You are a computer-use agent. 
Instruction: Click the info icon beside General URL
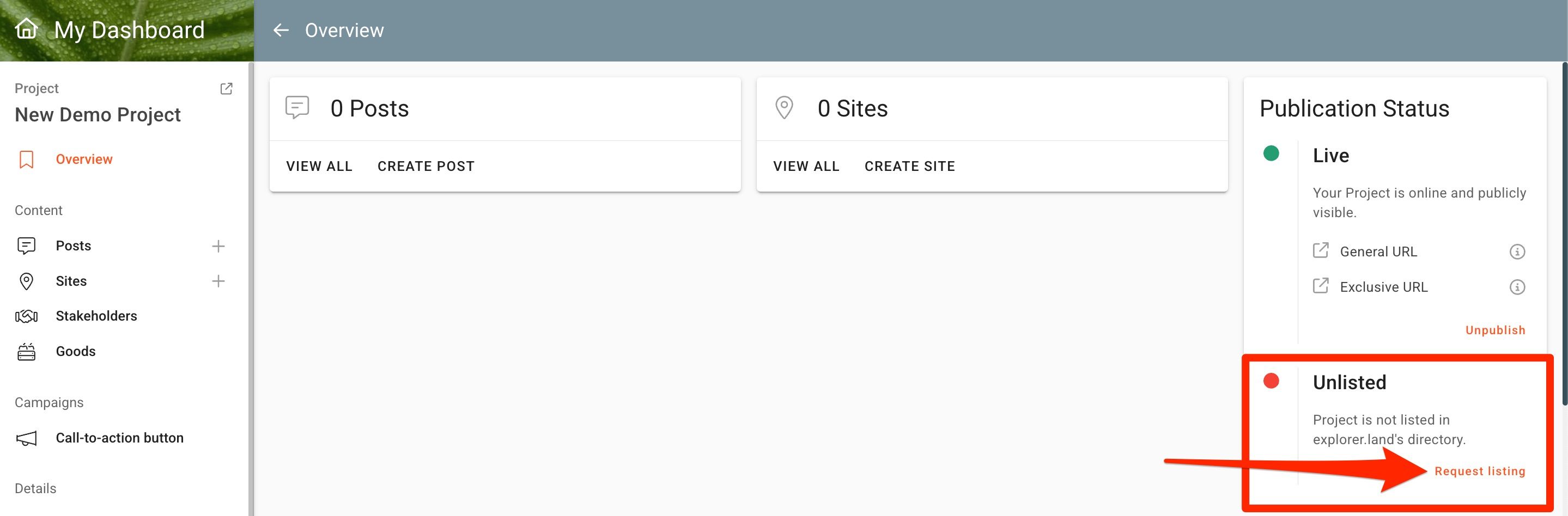[x=1517, y=251]
